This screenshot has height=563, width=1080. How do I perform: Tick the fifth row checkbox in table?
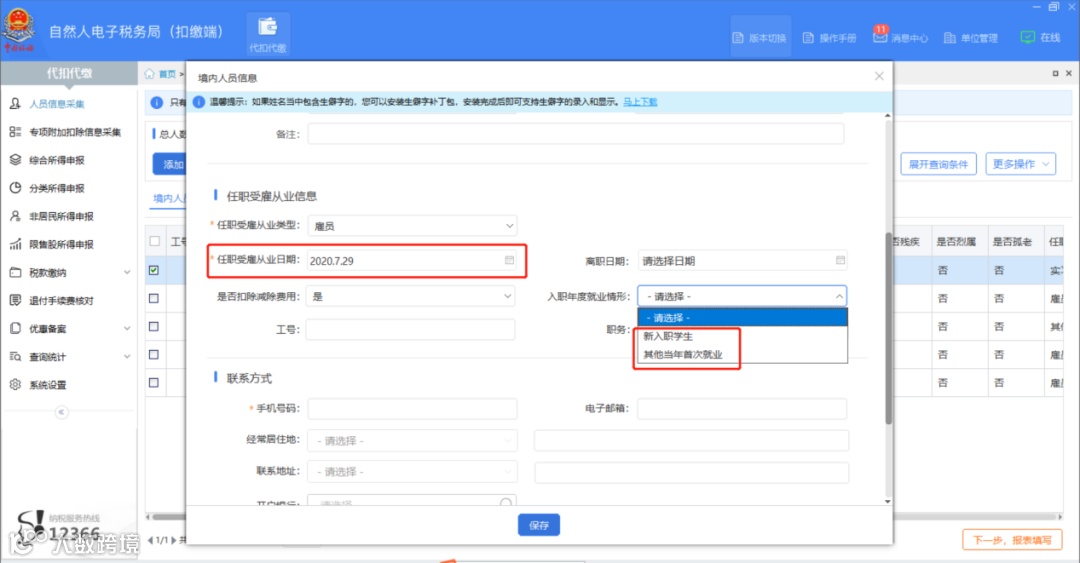coord(154,382)
